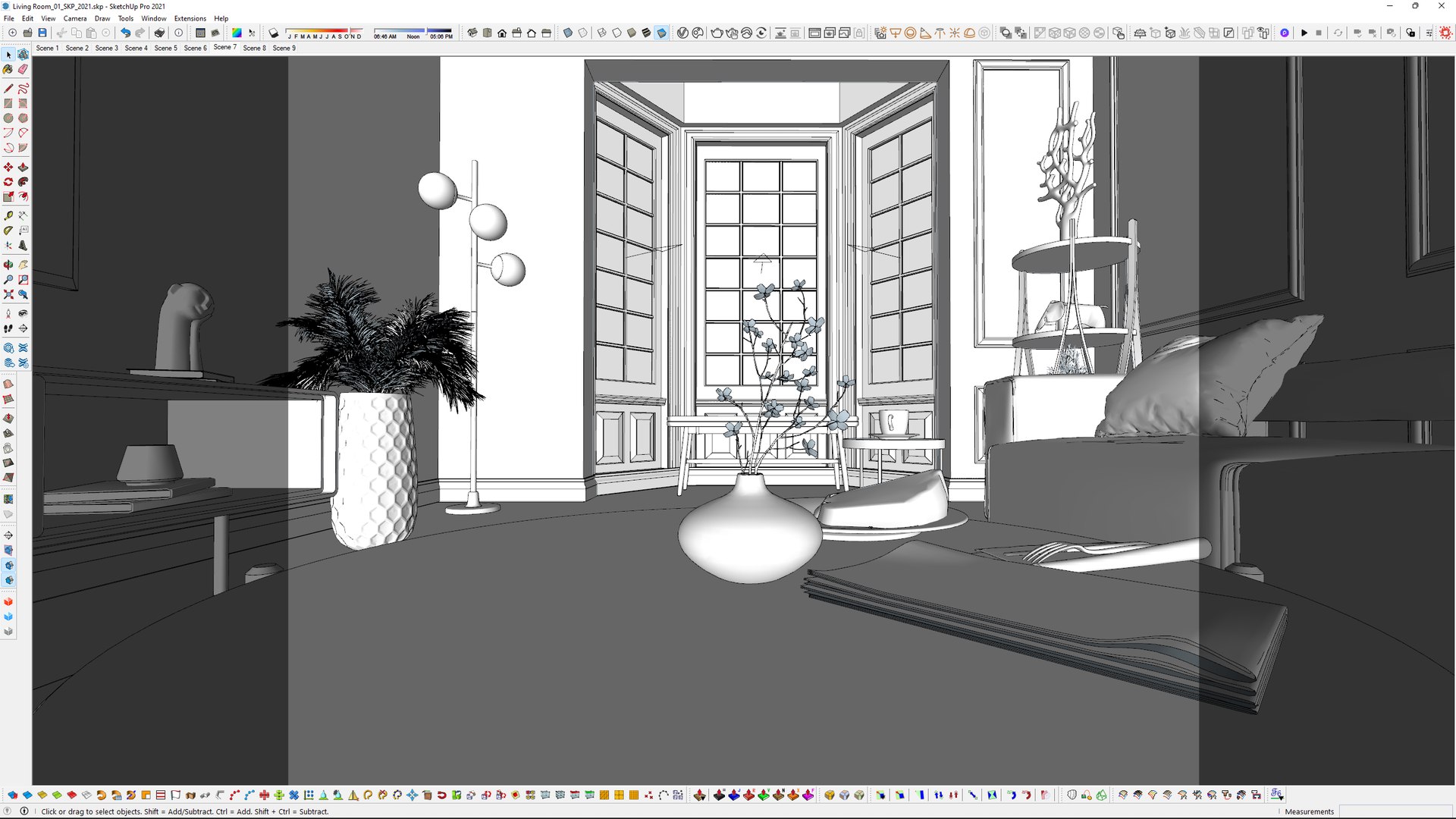This screenshot has height=819, width=1456.
Task: Choose the Paint Bucket tool
Action: click(x=8, y=69)
